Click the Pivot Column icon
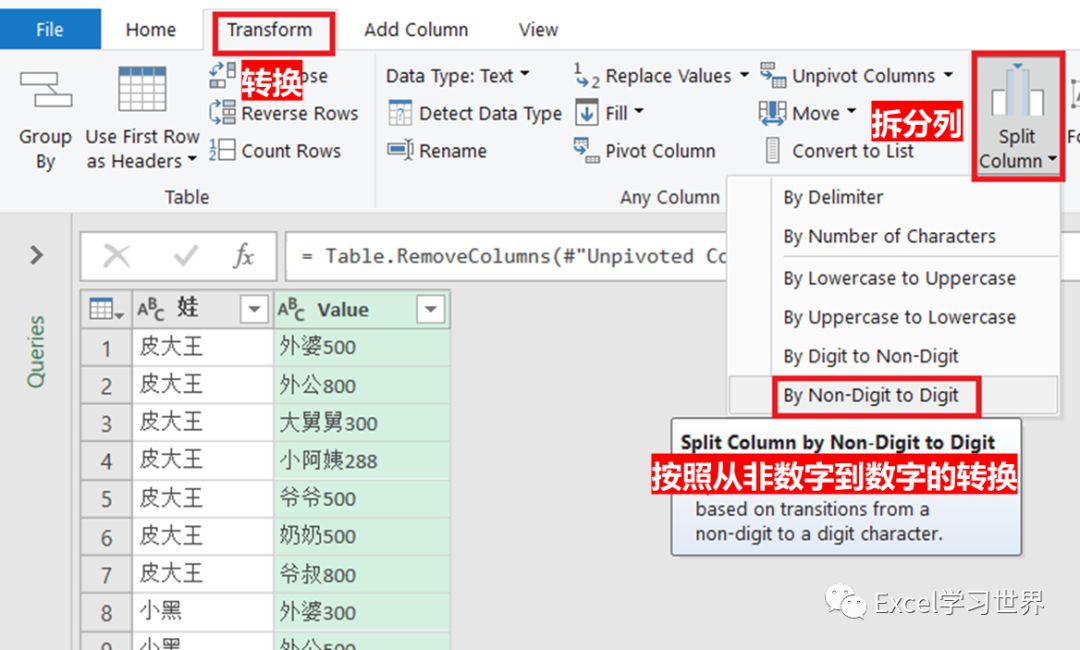The width and height of the screenshot is (1080, 650). [x=586, y=150]
